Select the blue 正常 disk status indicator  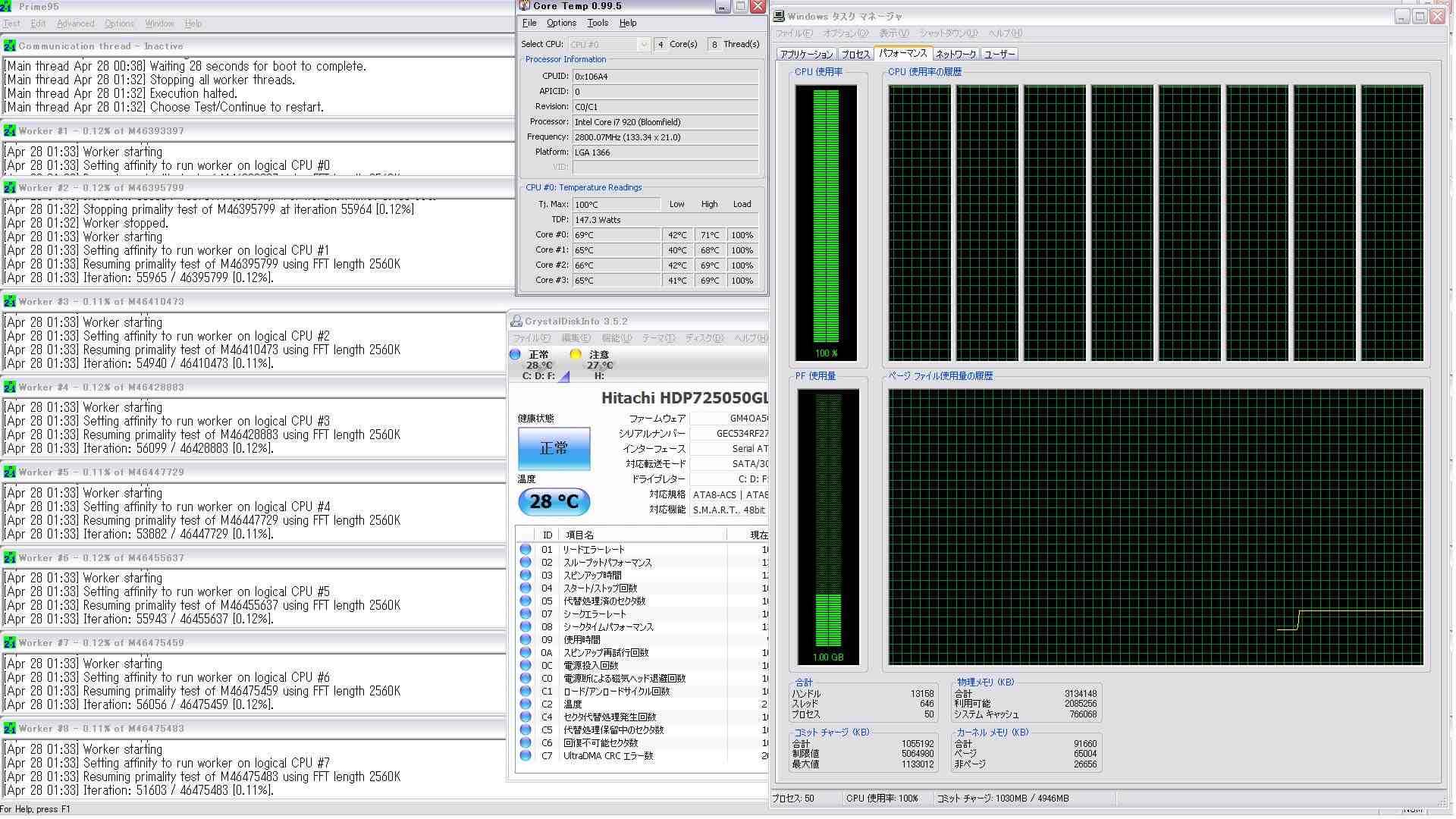pyautogui.click(x=515, y=354)
